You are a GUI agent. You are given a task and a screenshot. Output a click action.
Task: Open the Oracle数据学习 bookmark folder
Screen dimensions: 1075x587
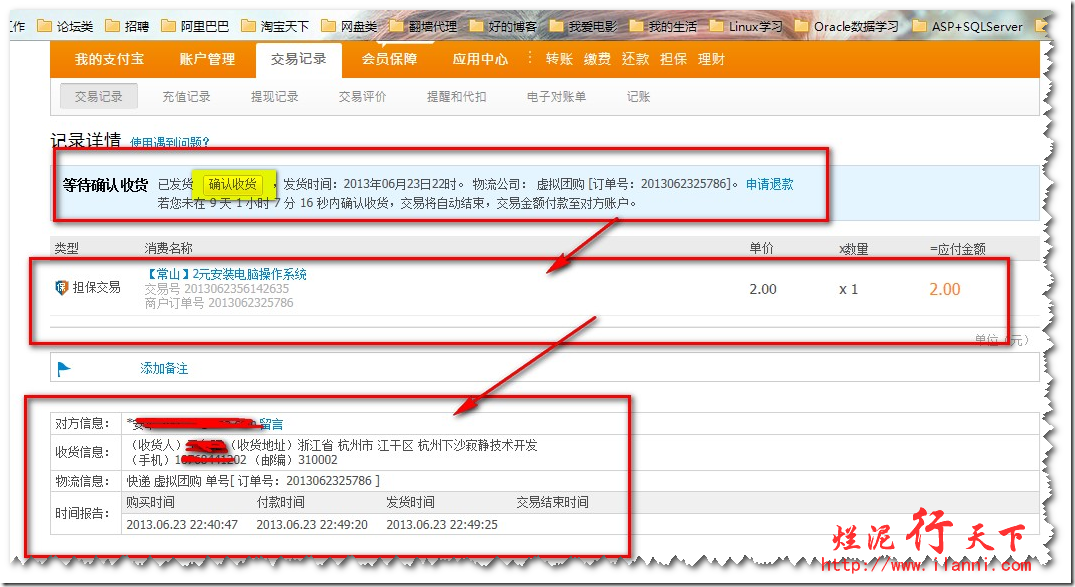(x=847, y=26)
